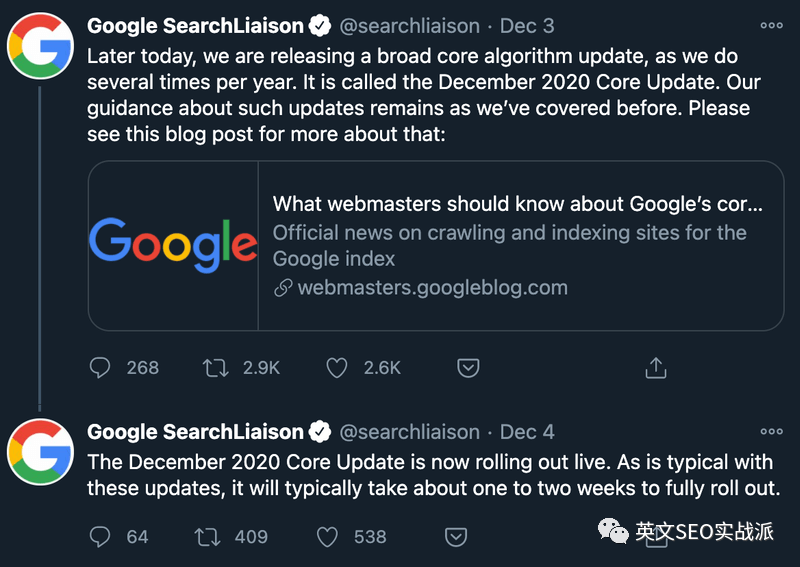Open second tweet's Google SearchLiaison avatar
Viewport: 800px width, 567px height.
40,452
